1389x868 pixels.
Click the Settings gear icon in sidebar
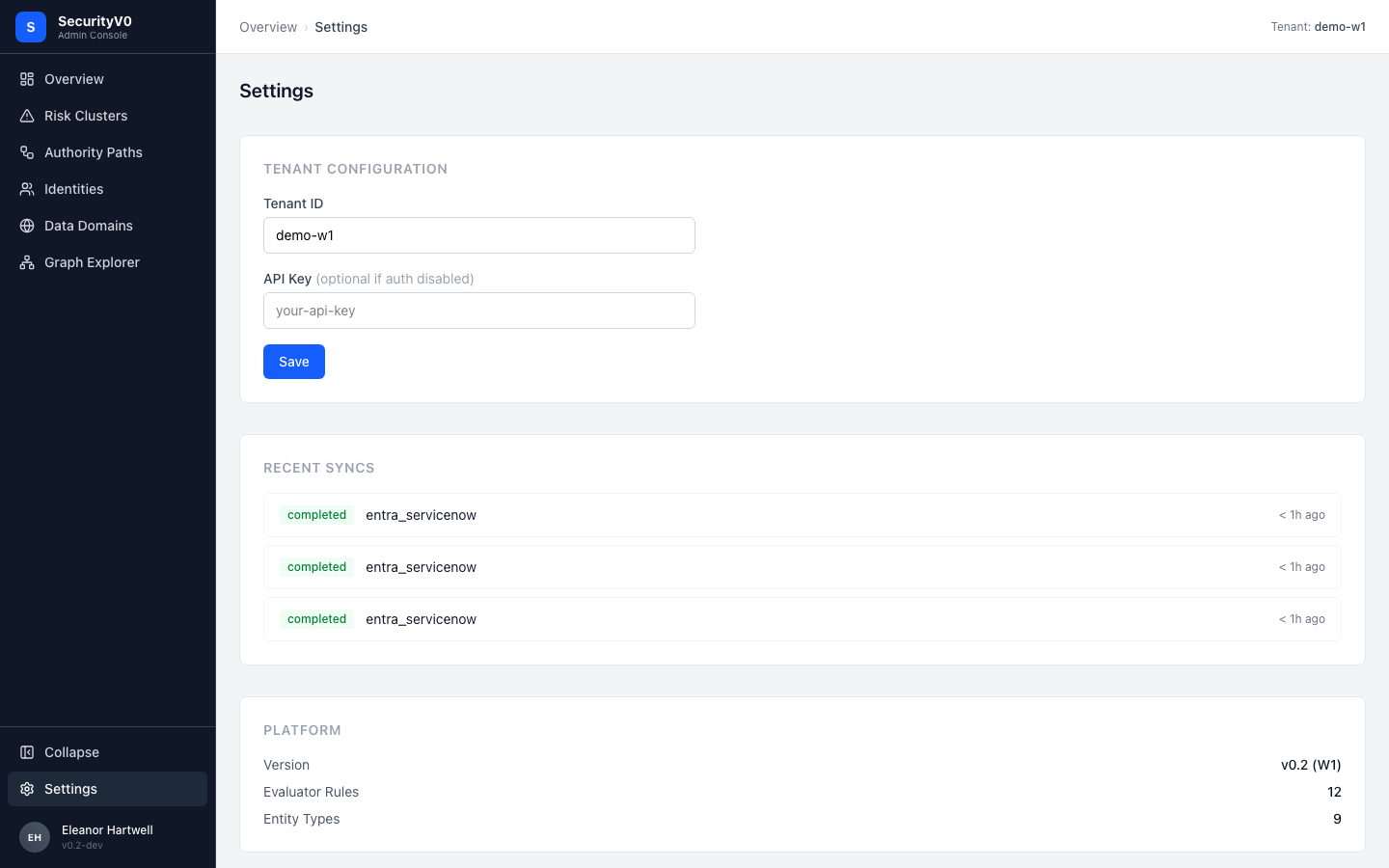(27, 789)
